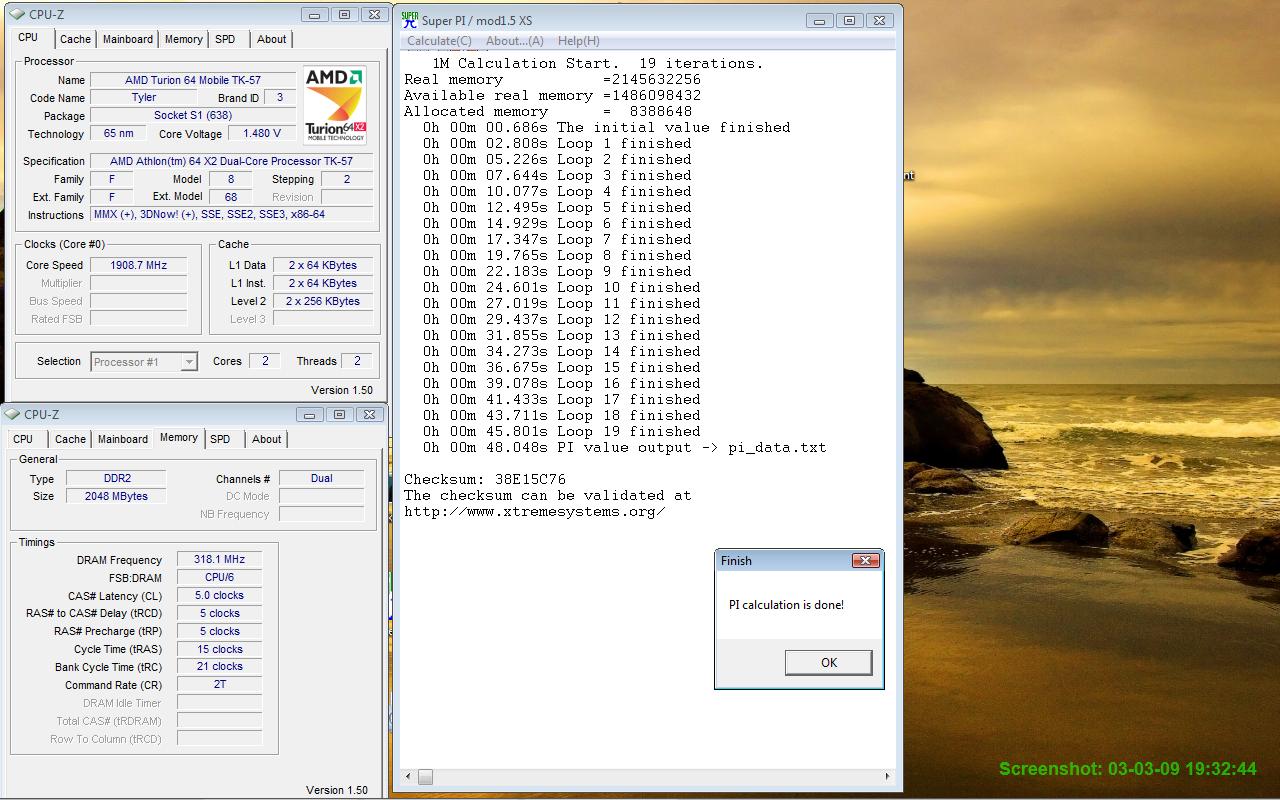Click the "PI value output -> pi_data.txt" line

point(624,447)
